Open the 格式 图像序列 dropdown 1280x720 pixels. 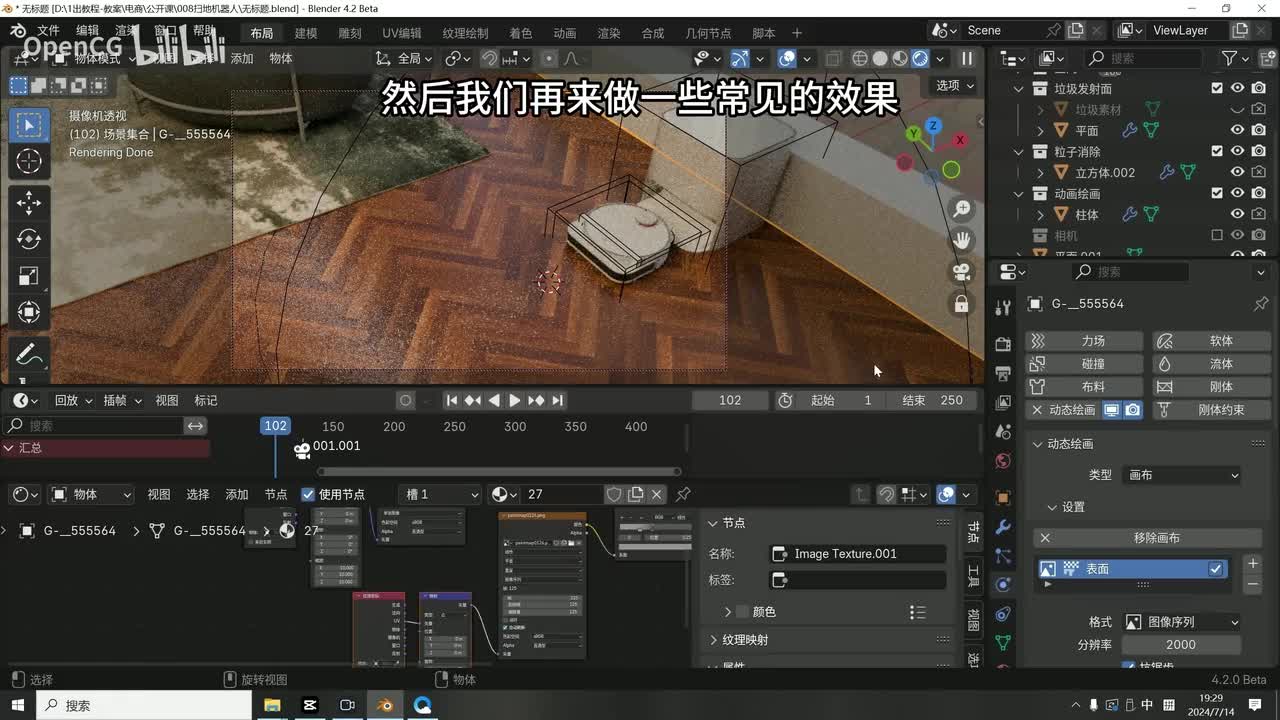coord(1182,622)
